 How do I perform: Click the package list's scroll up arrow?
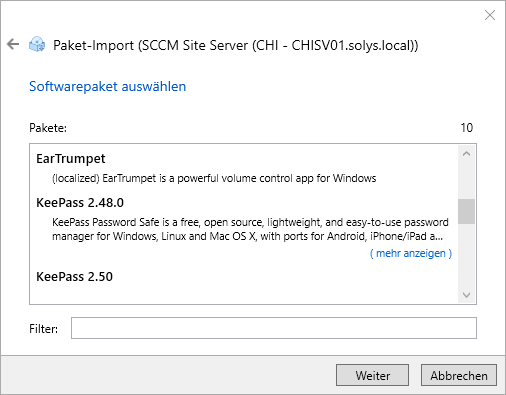click(x=466, y=154)
